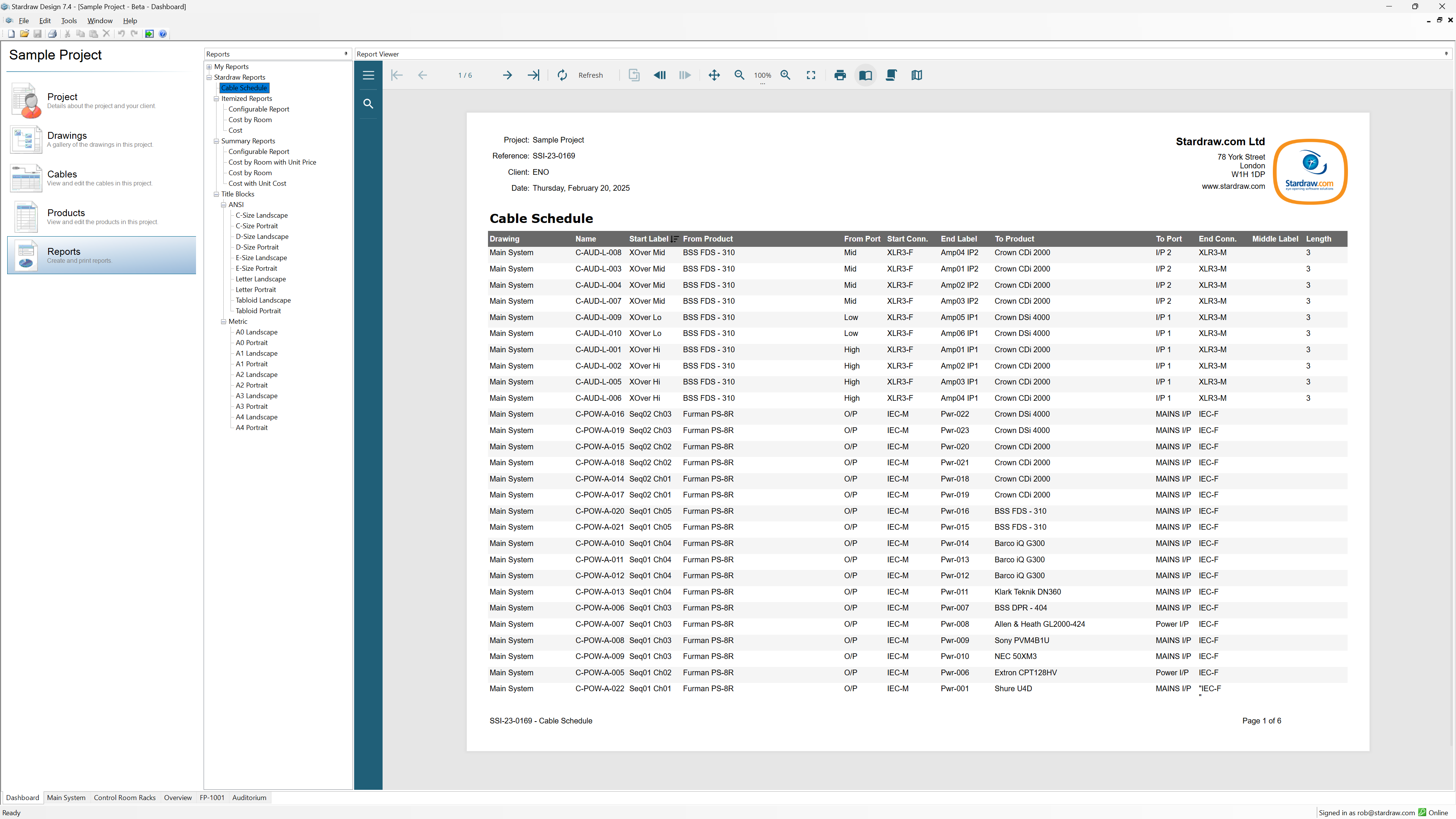Collapse the Metric title blocks node

[x=223, y=322]
